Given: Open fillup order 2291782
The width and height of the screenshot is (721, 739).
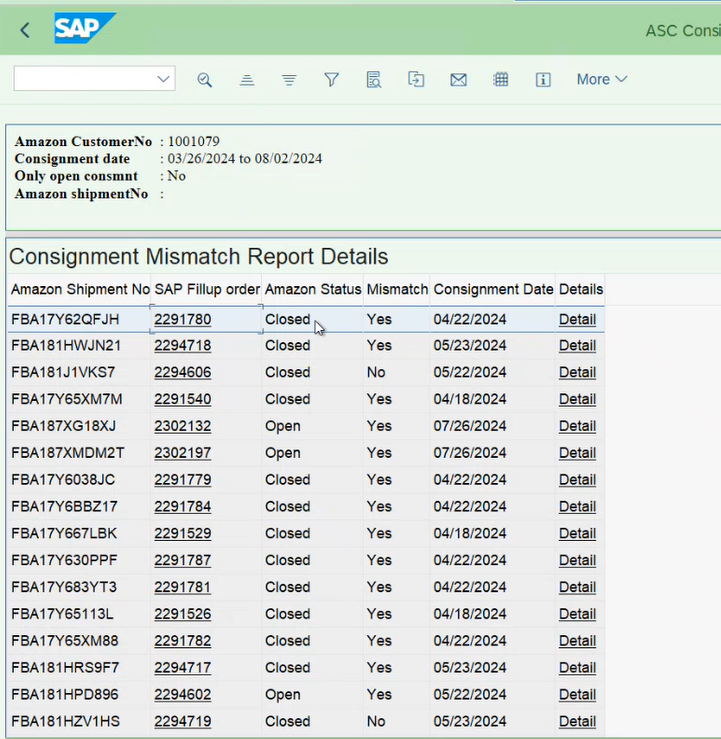Looking at the screenshot, I should pos(182,641).
